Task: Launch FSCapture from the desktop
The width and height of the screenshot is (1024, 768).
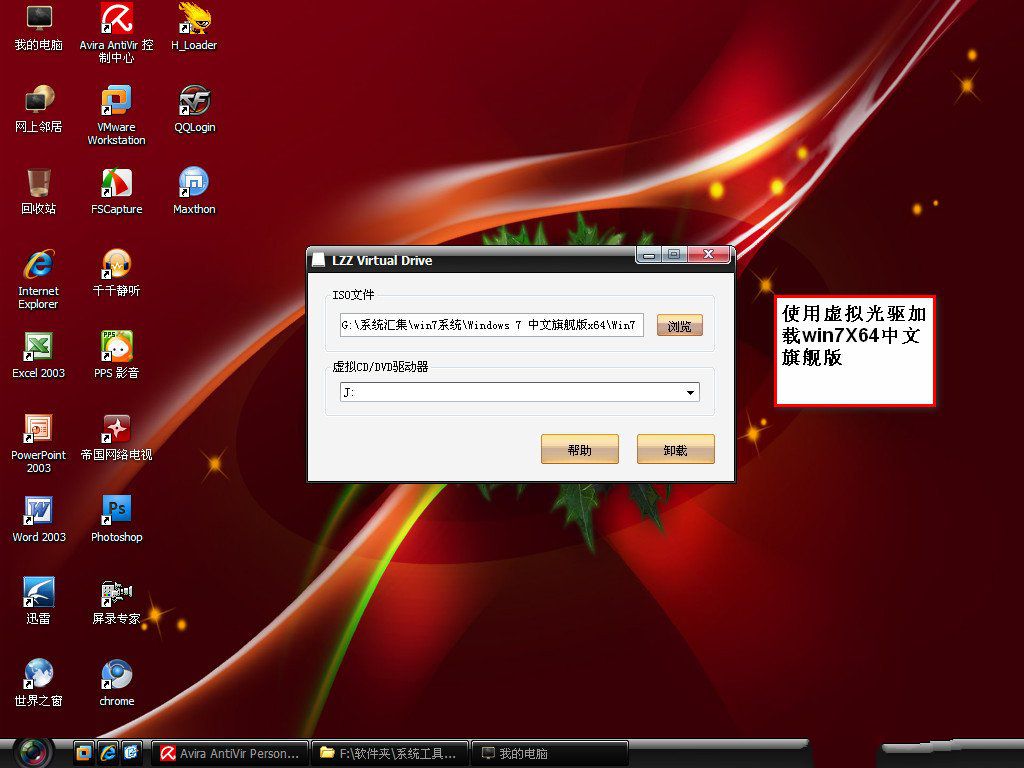Action: (x=116, y=183)
